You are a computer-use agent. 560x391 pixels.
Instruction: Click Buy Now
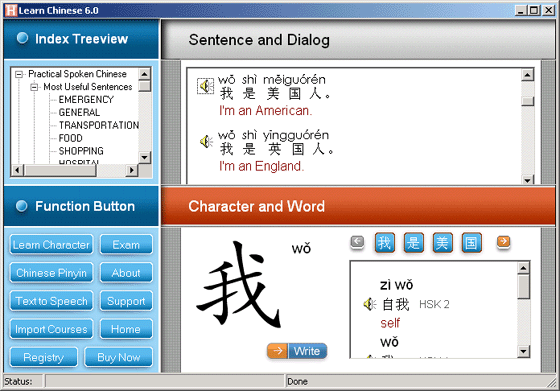(119, 357)
